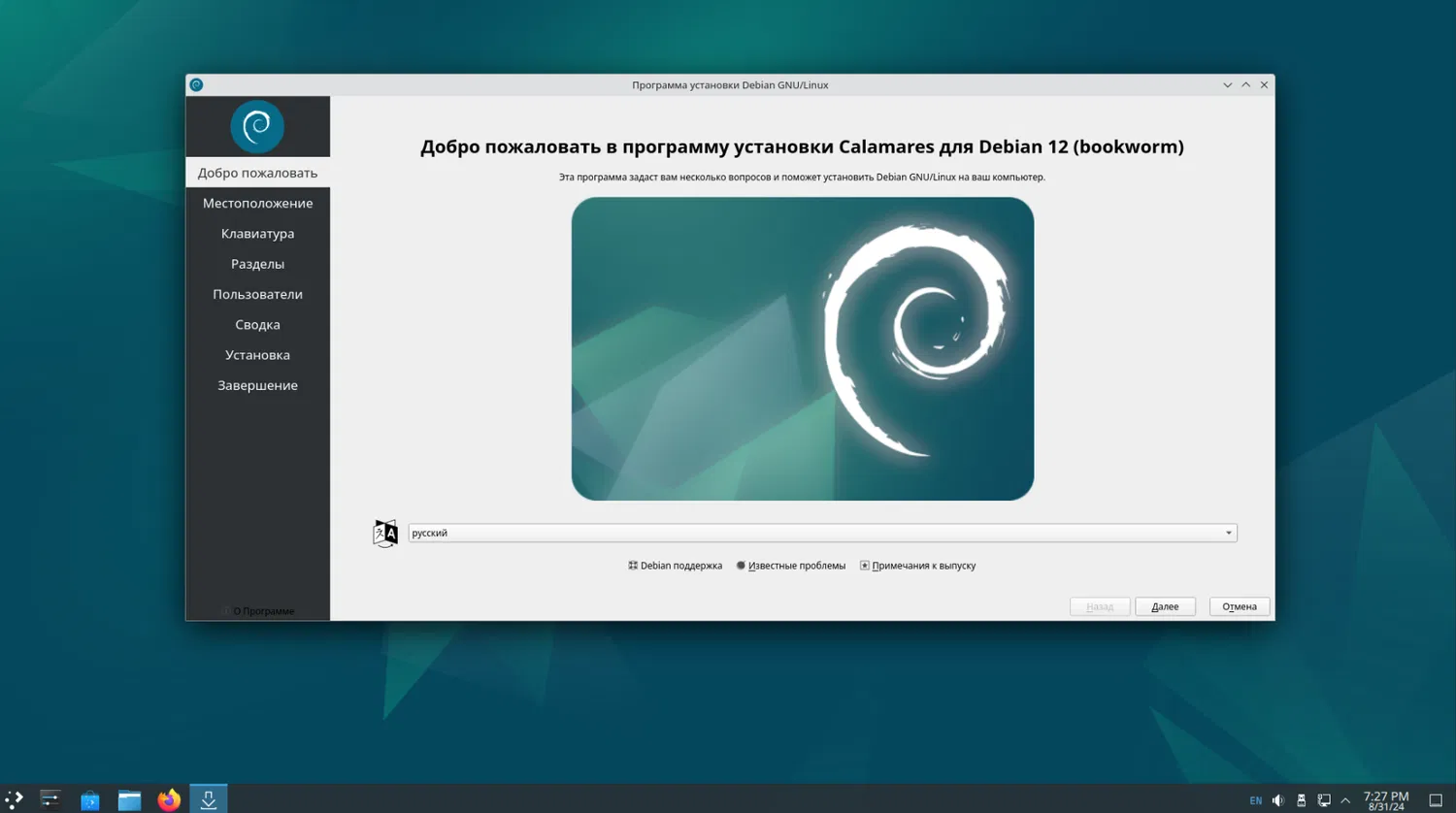The image size is (1456, 813).
Task: Click the EN keyboard layout indicator
Action: [1256, 800]
